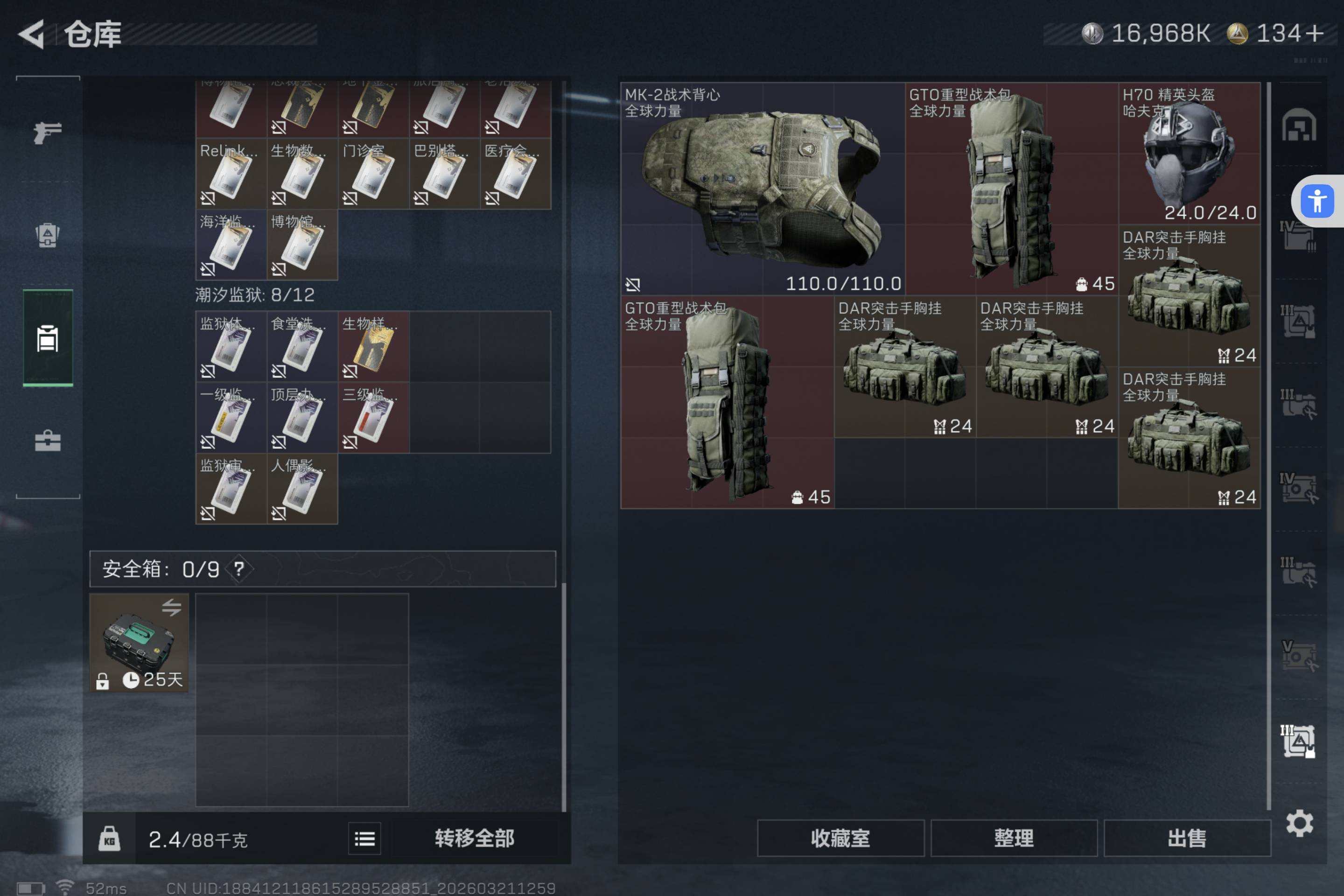Go back using the arrow beside 仓库
The height and width of the screenshot is (896, 1344).
[x=32, y=34]
